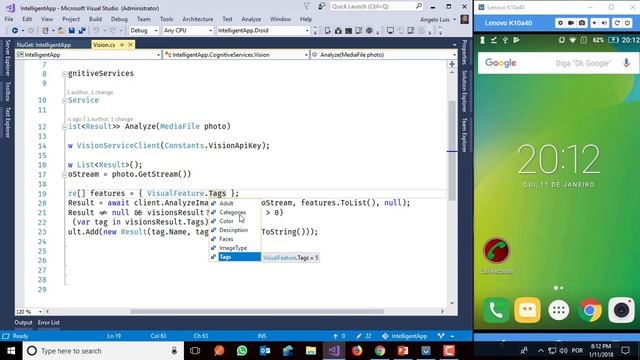
Task: Pin the Vision.cs tab
Action: 122,44
